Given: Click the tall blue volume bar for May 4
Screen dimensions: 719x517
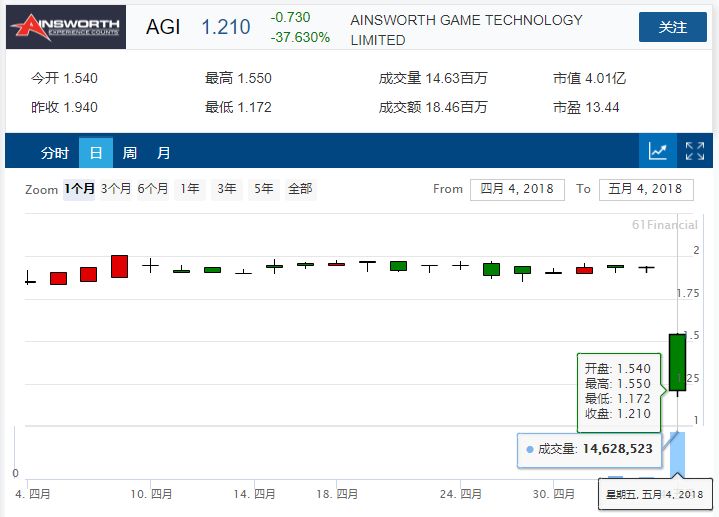Looking at the screenshot, I should (677, 455).
